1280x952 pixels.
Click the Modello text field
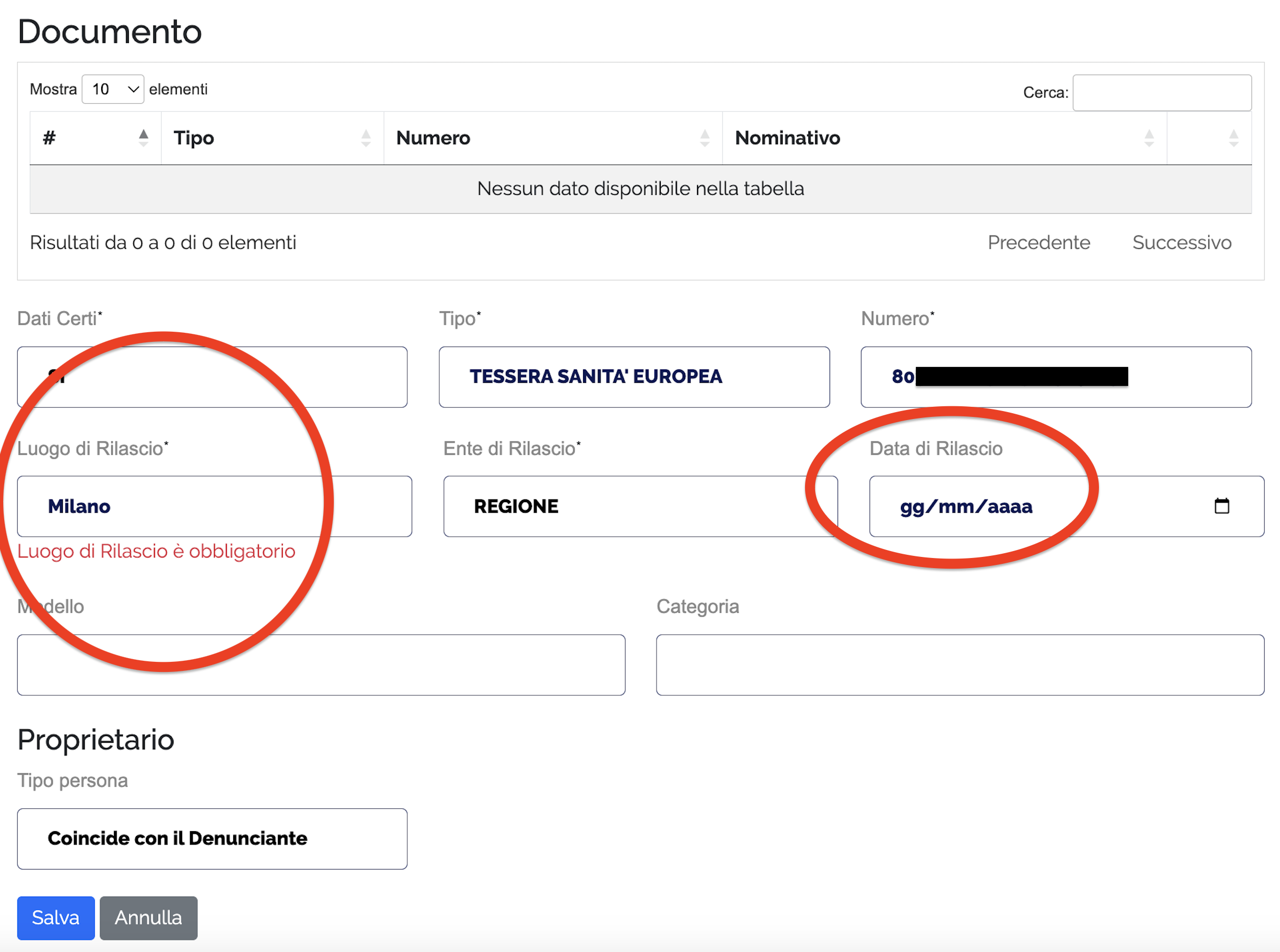pyautogui.click(x=321, y=664)
